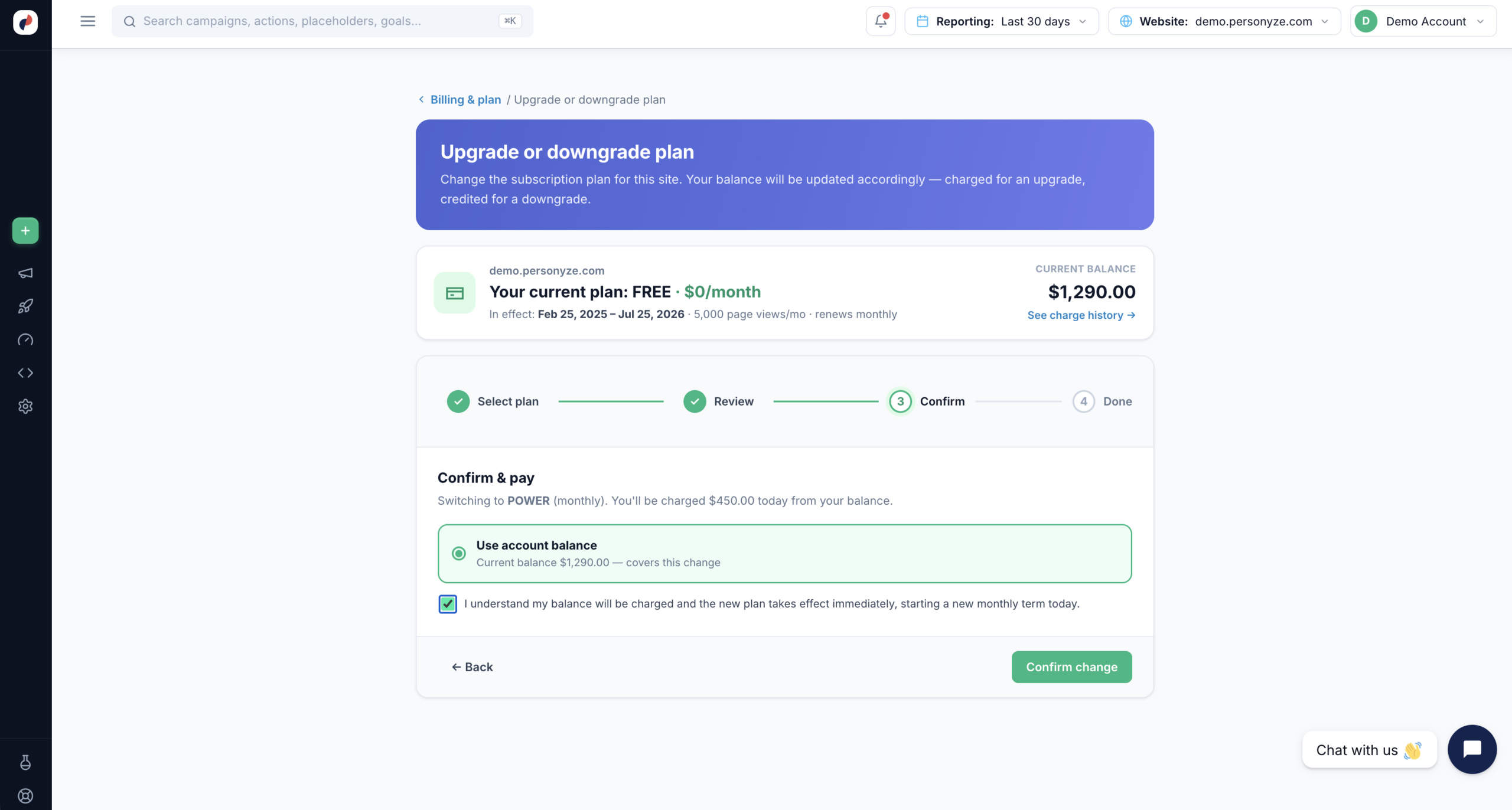Viewport: 1512px width, 810px height.
Task: Expand the Reporting Last 30 days dropdown
Action: 1002,21
